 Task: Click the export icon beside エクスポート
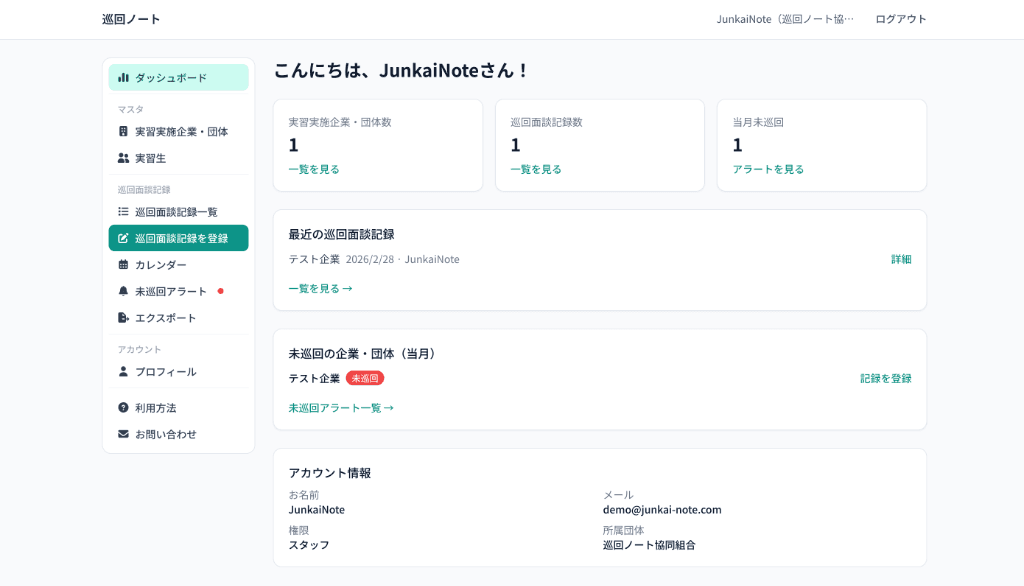coord(122,318)
